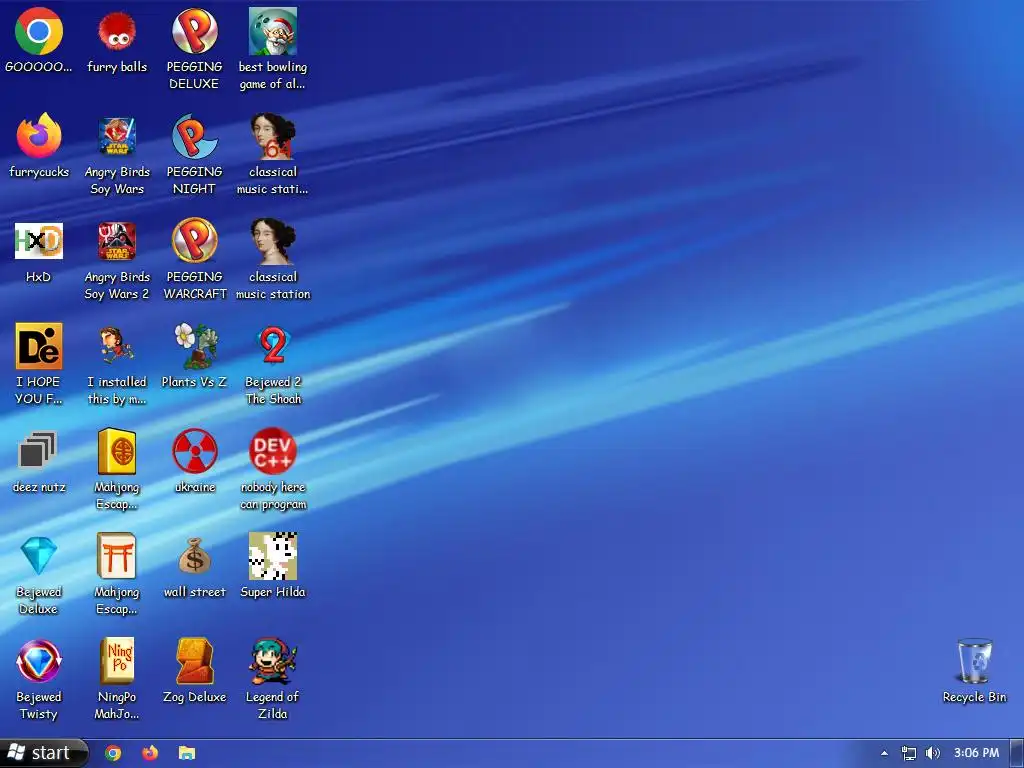This screenshot has width=1024, height=768.
Task: Open the Chrome desktop shortcut labeled GOOOOO...
Action: (x=39, y=31)
